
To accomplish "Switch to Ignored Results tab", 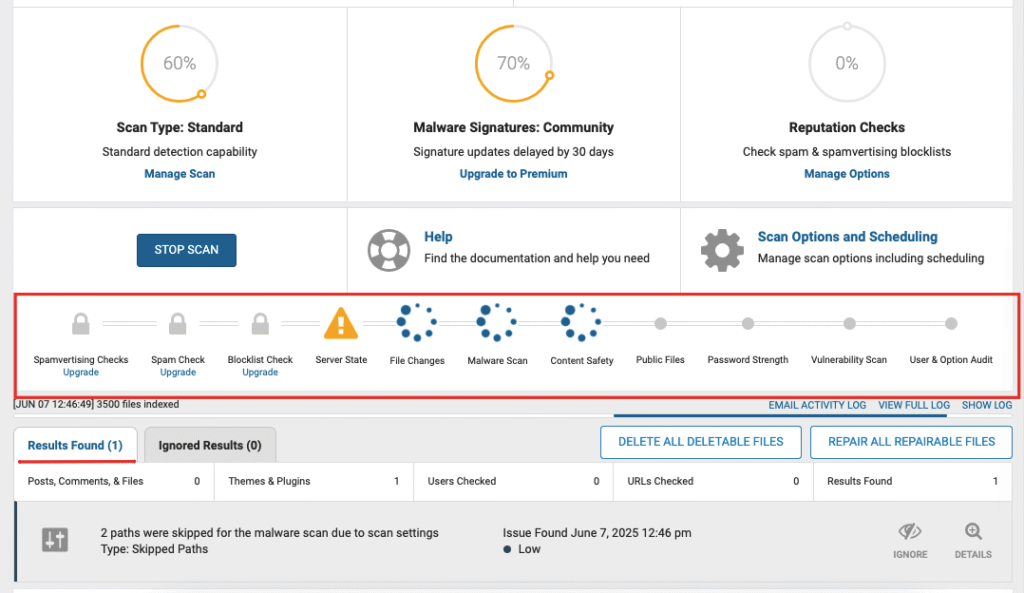I will (x=210, y=445).
